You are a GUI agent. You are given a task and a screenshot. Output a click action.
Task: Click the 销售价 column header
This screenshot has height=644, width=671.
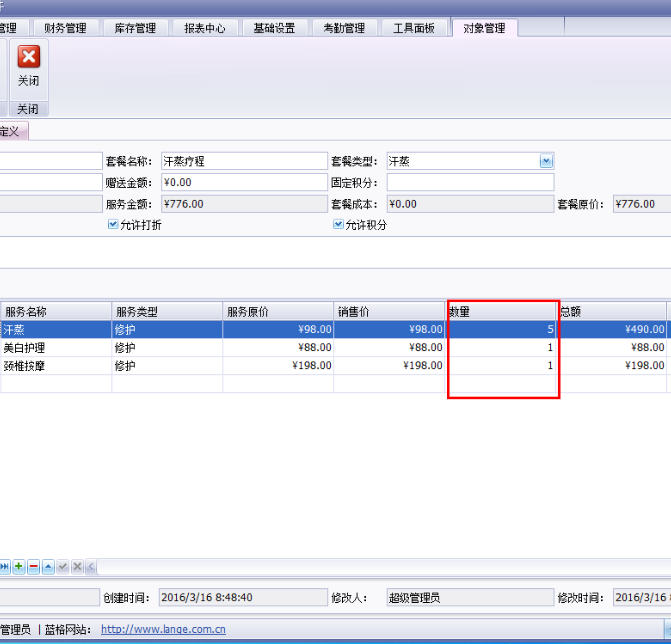[x=389, y=312]
